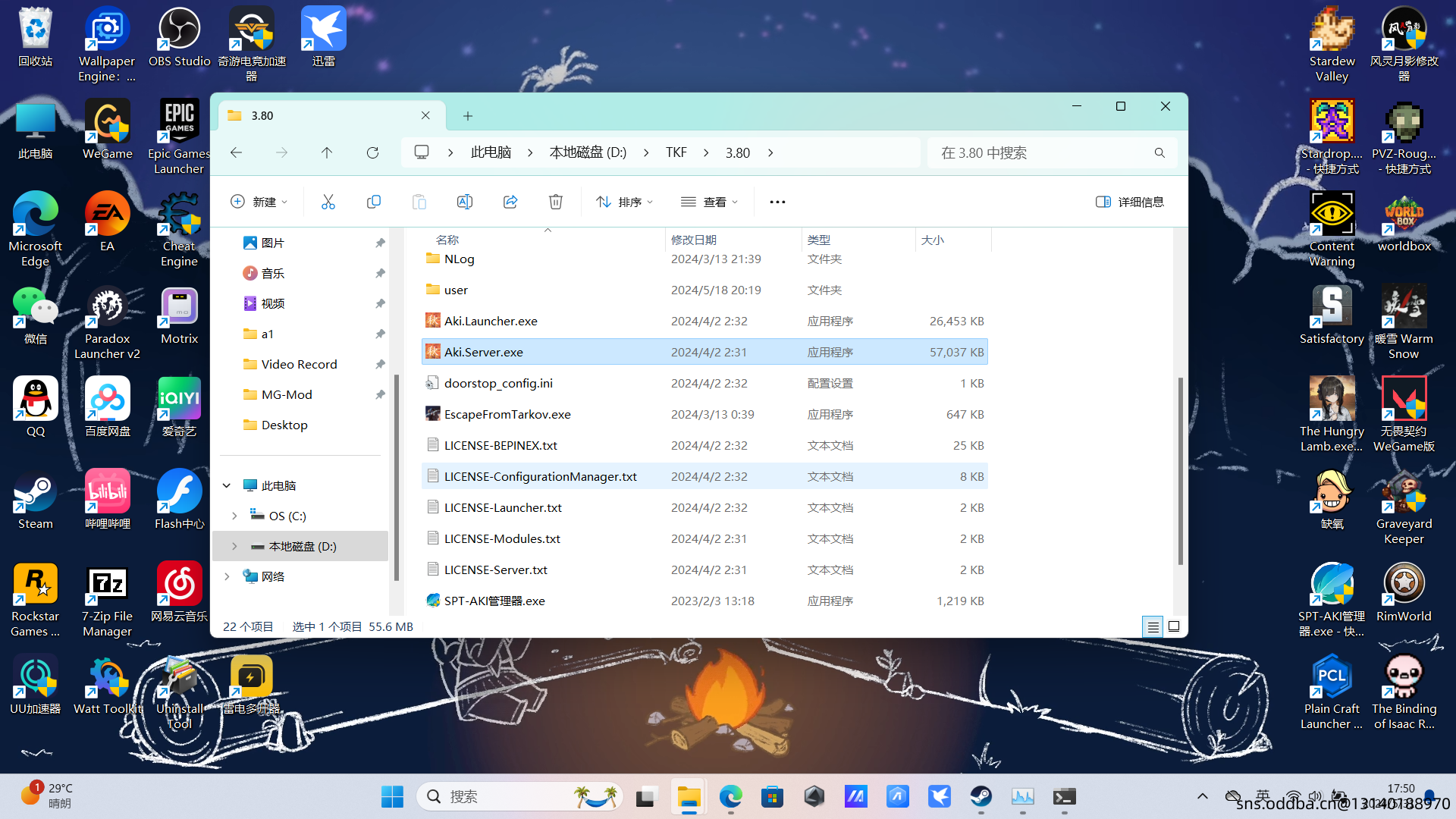Go back with the navigation arrow
This screenshot has width=1456, height=819.
[236, 152]
